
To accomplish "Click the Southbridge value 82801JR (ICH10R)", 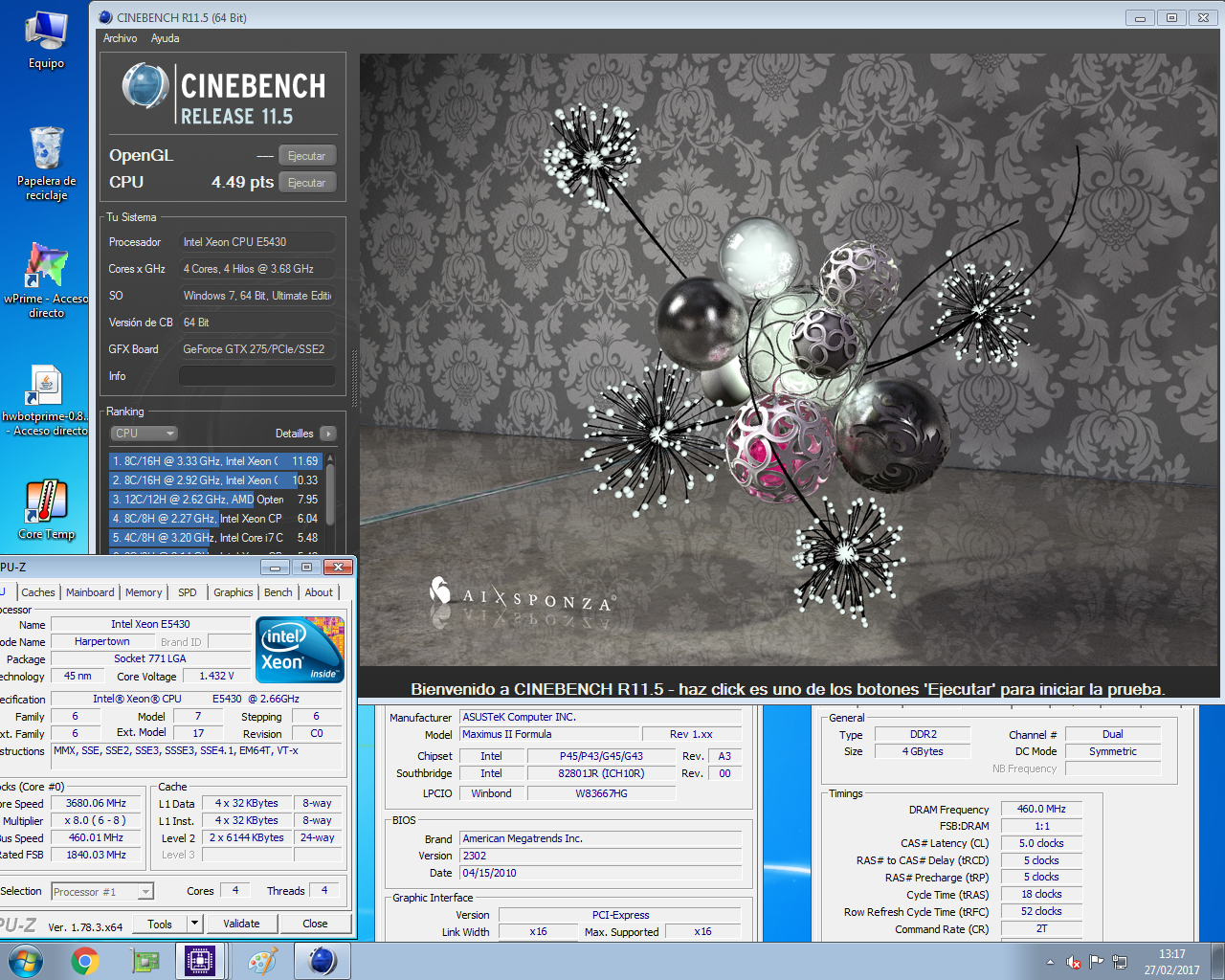I will click(601, 773).
